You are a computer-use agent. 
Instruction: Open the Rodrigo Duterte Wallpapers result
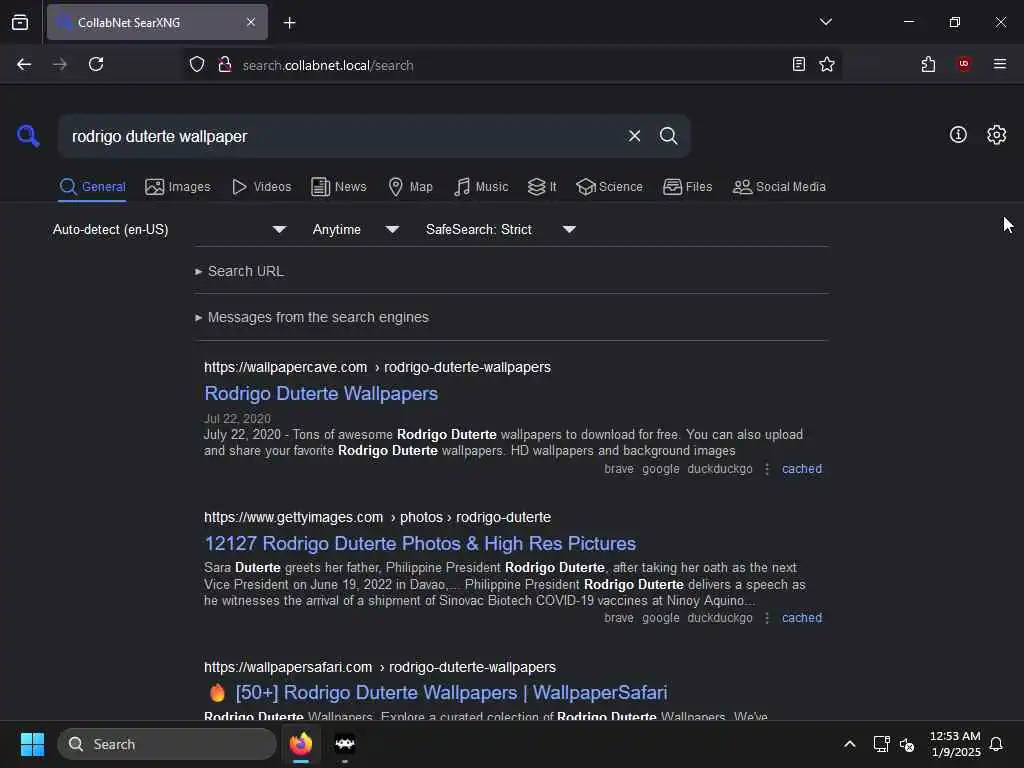coord(321,393)
